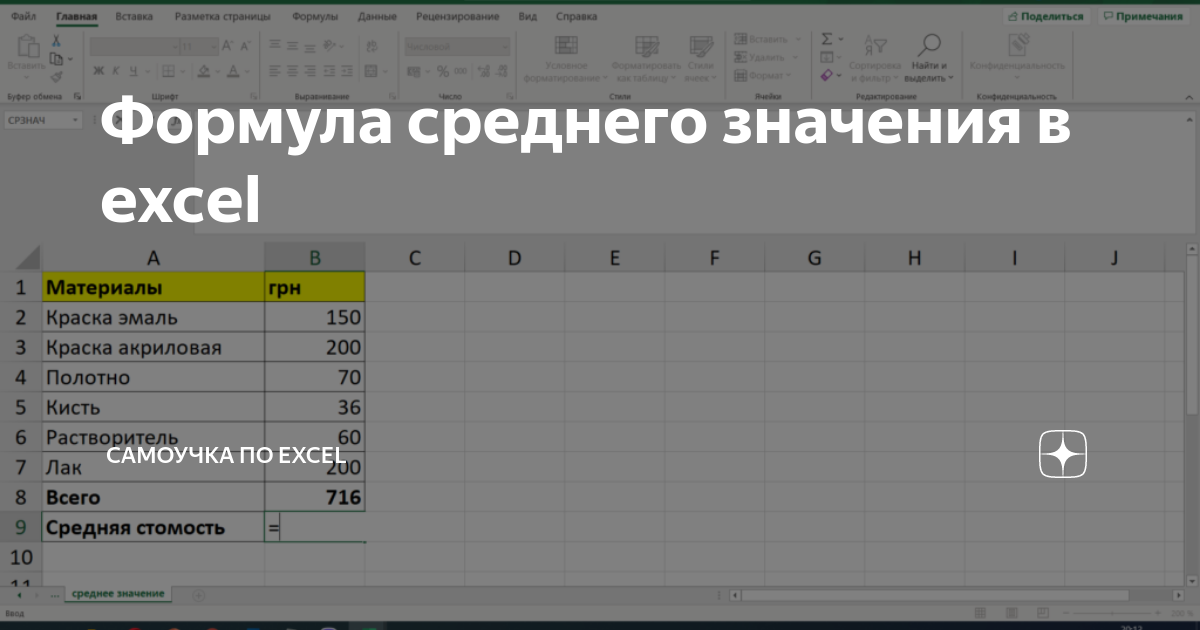1200x630 pixels.
Task: Activate the Format Painter brush
Action: pyautogui.click(x=56, y=76)
